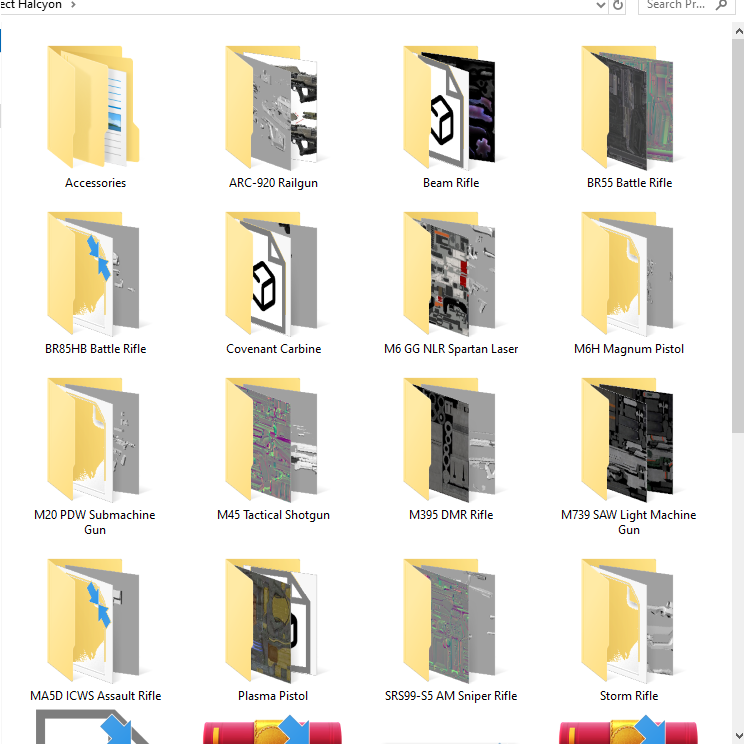Open the Beam Rifle folder icon
Screen dimensions: 744x746
tap(449, 108)
